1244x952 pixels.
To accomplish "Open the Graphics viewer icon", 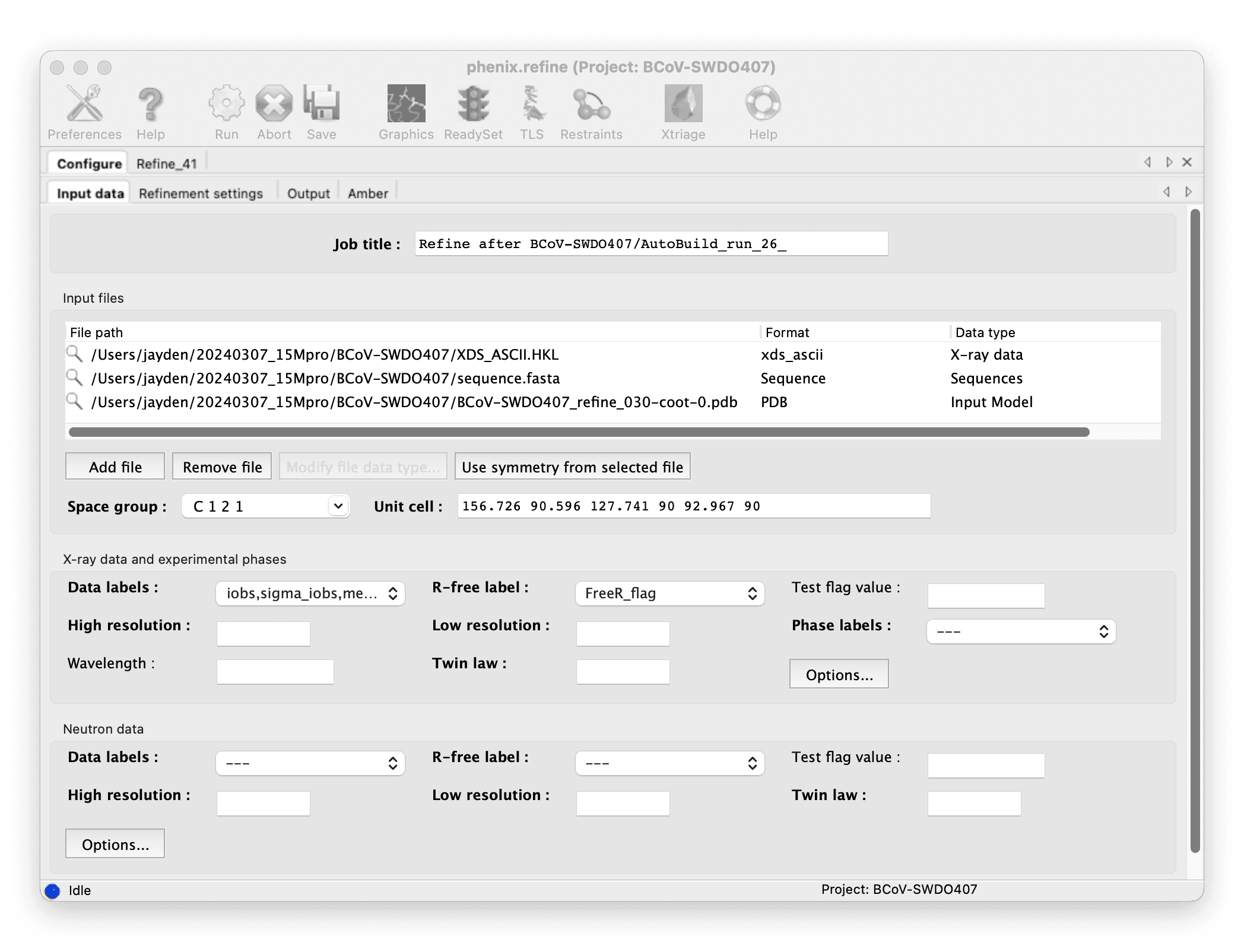I will pos(406,104).
